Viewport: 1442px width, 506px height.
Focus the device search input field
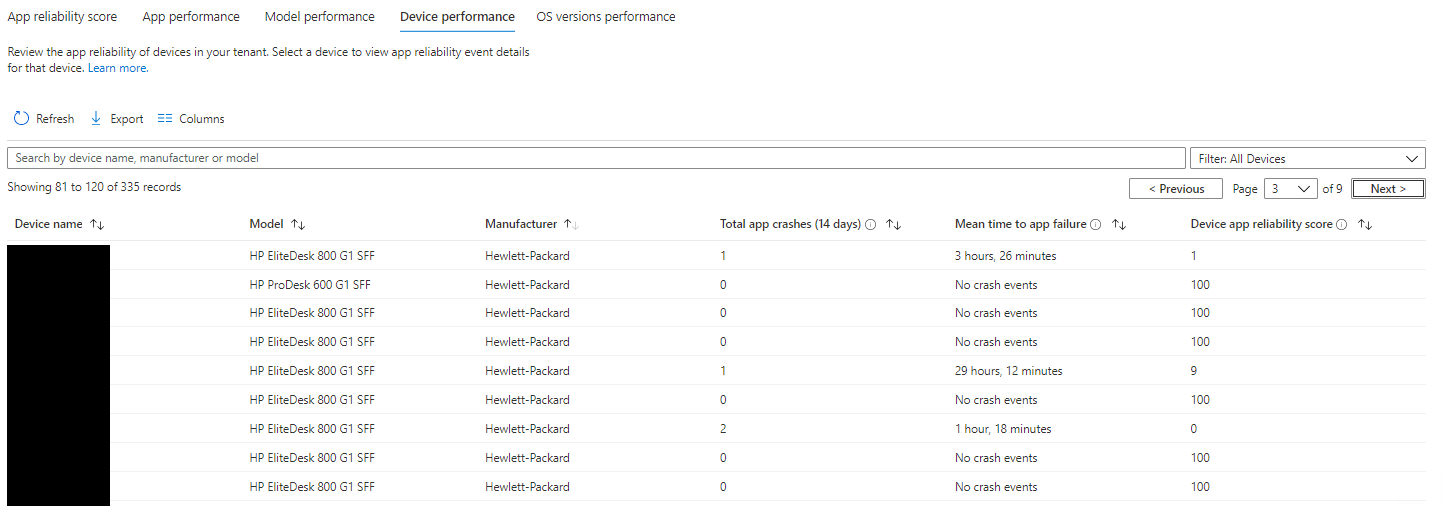[x=595, y=159]
